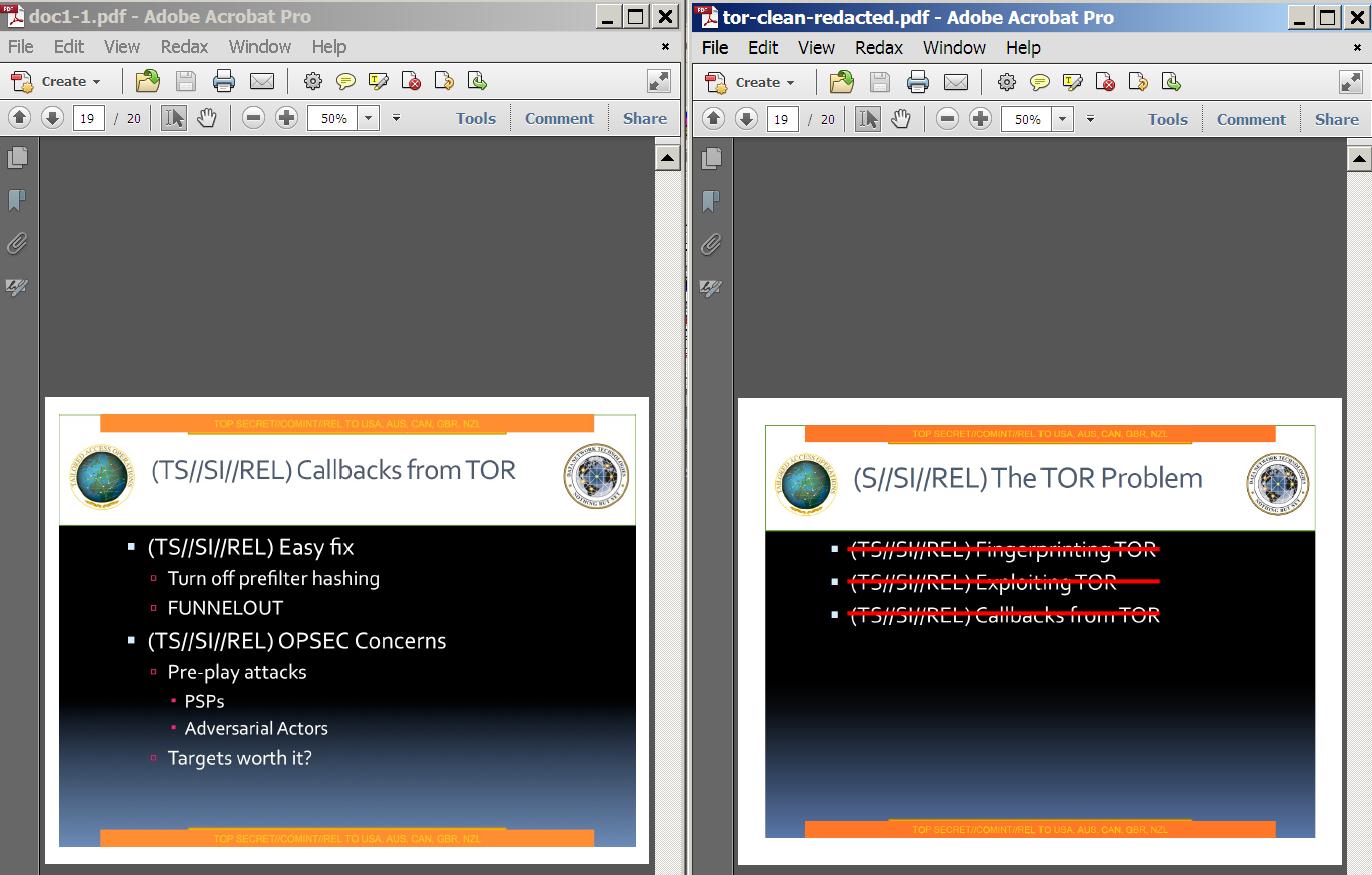Open Comment pane in tor-clean-redacted.pdf window
Viewport: 1372px width, 875px height.
1251,119
